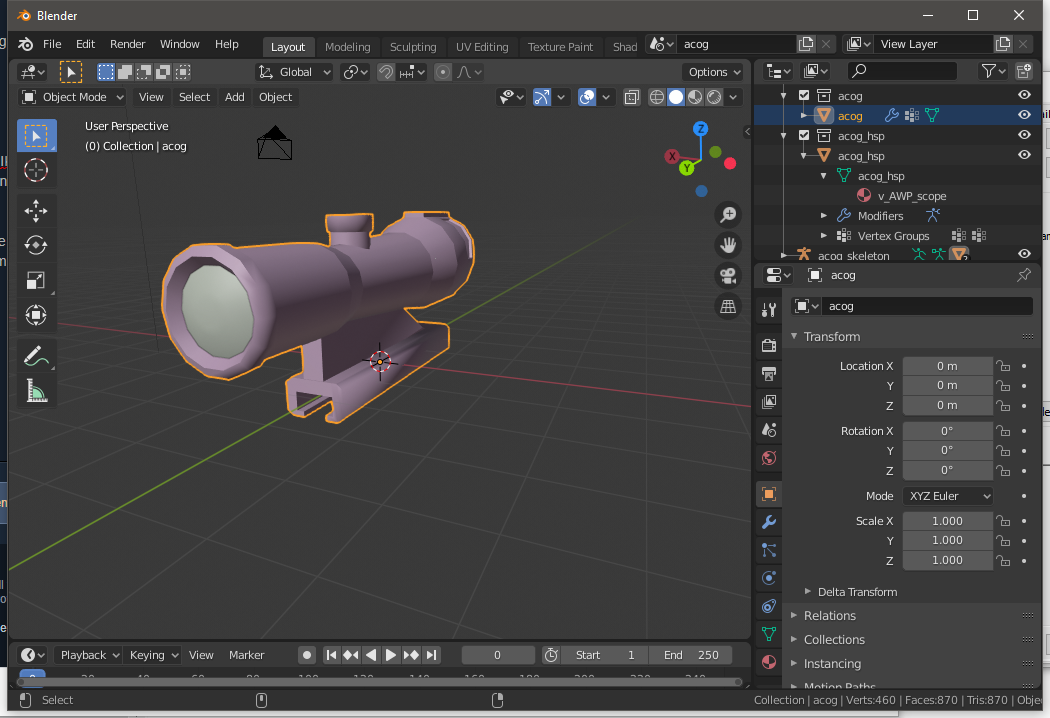Click the zoom magnifier viewport icon
The width and height of the screenshot is (1050, 718).
728,215
